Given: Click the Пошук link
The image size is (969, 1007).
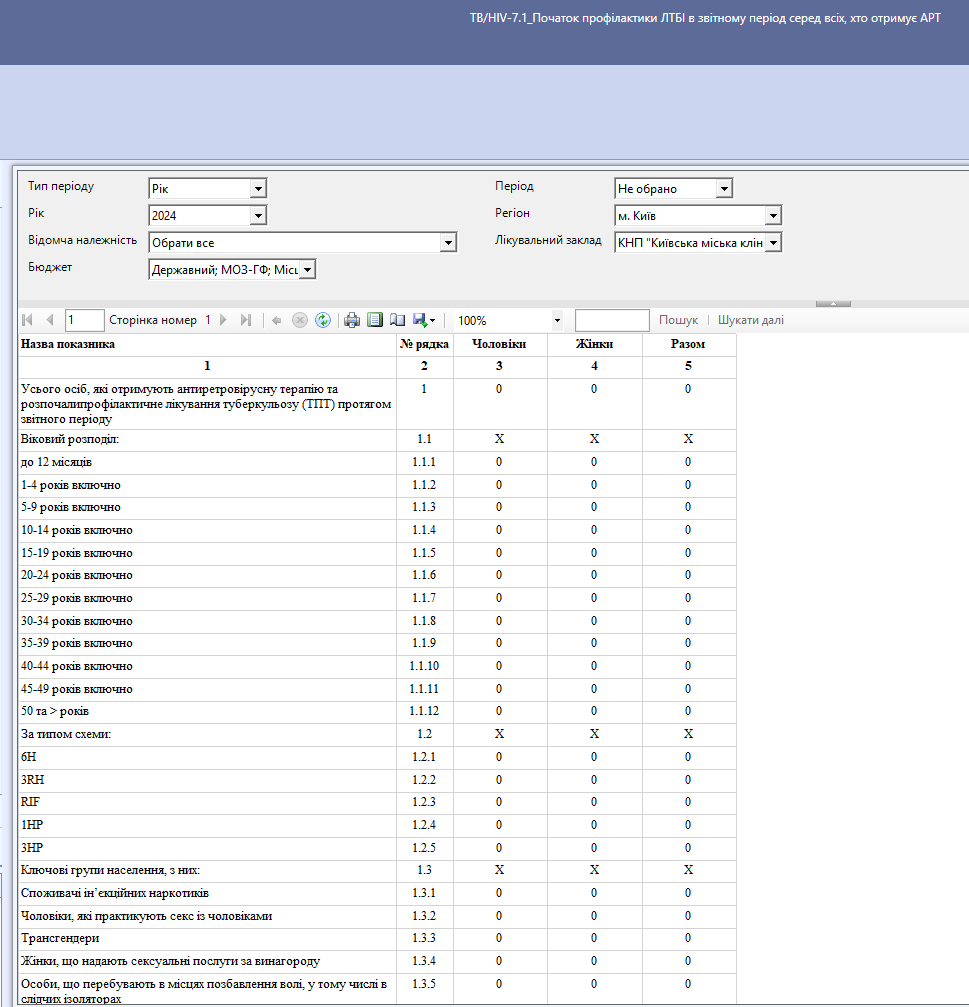Looking at the screenshot, I should coord(678,320).
